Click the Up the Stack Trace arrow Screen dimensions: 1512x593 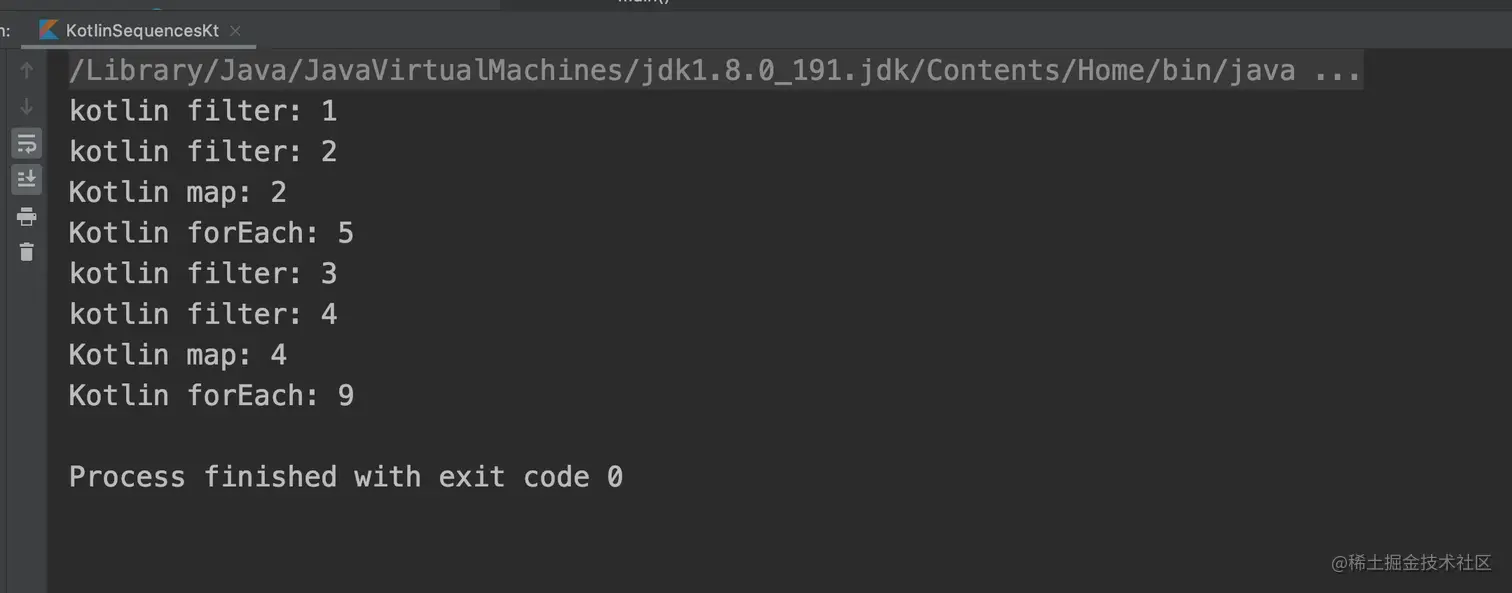point(27,71)
